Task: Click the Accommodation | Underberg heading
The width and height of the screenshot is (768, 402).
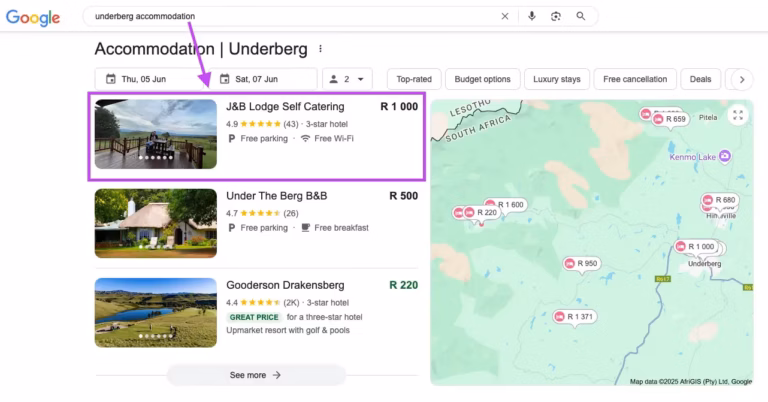Action: pyautogui.click(x=201, y=49)
